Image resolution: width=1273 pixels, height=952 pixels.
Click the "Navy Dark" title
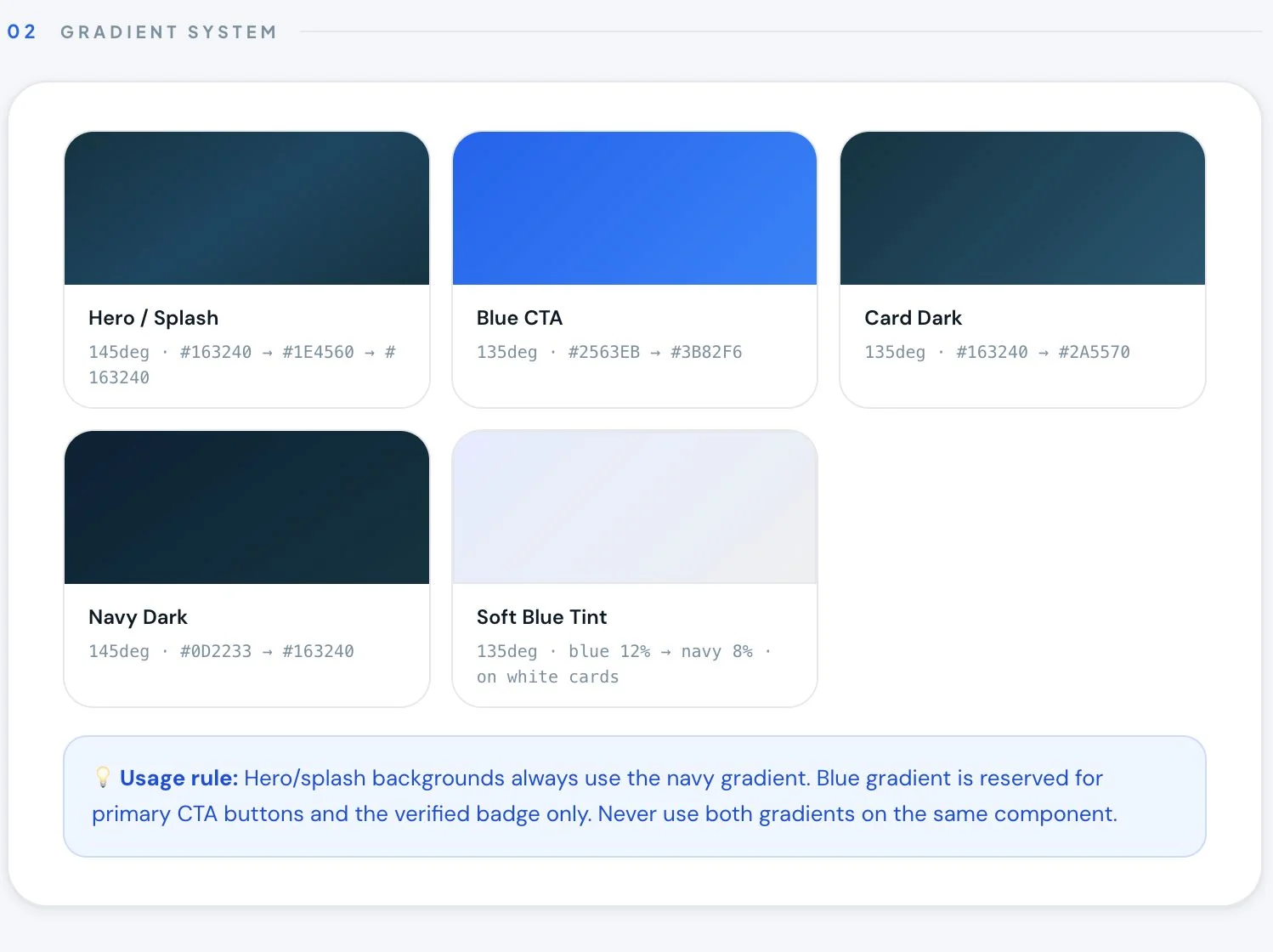tap(138, 617)
